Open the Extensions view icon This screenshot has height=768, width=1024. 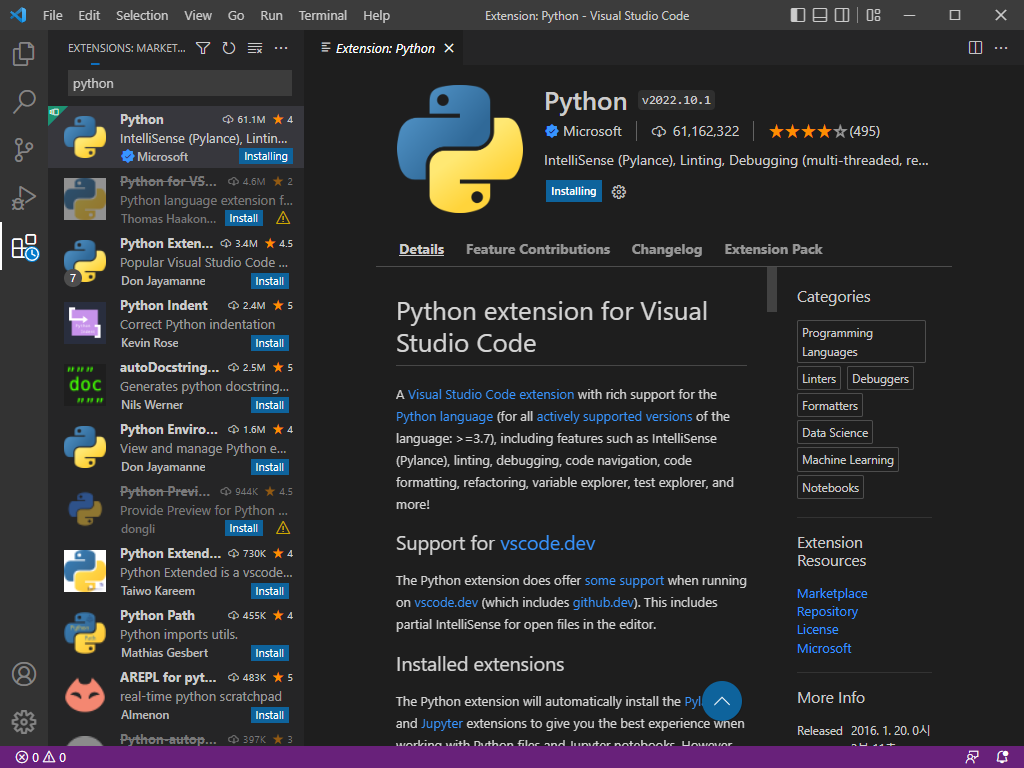coord(25,247)
